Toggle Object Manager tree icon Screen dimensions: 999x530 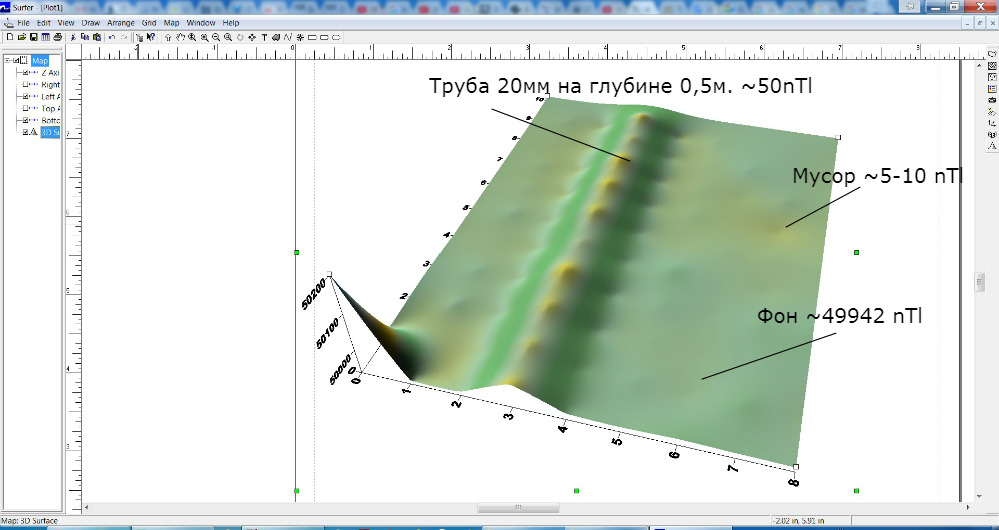pyautogui.click(x=140, y=38)
